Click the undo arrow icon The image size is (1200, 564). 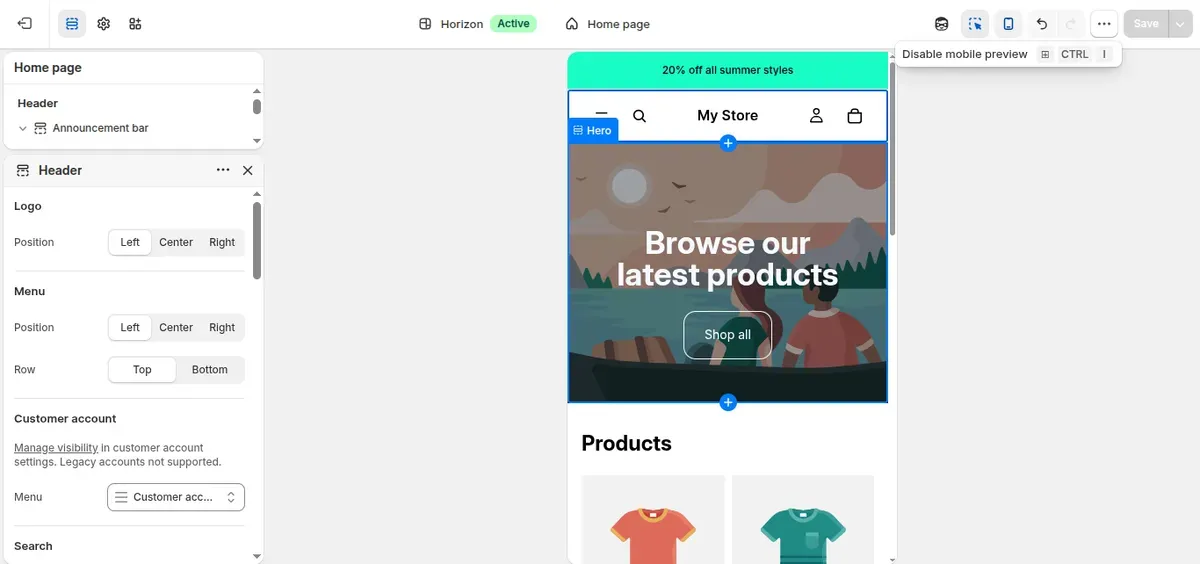tap(1042, 24)
